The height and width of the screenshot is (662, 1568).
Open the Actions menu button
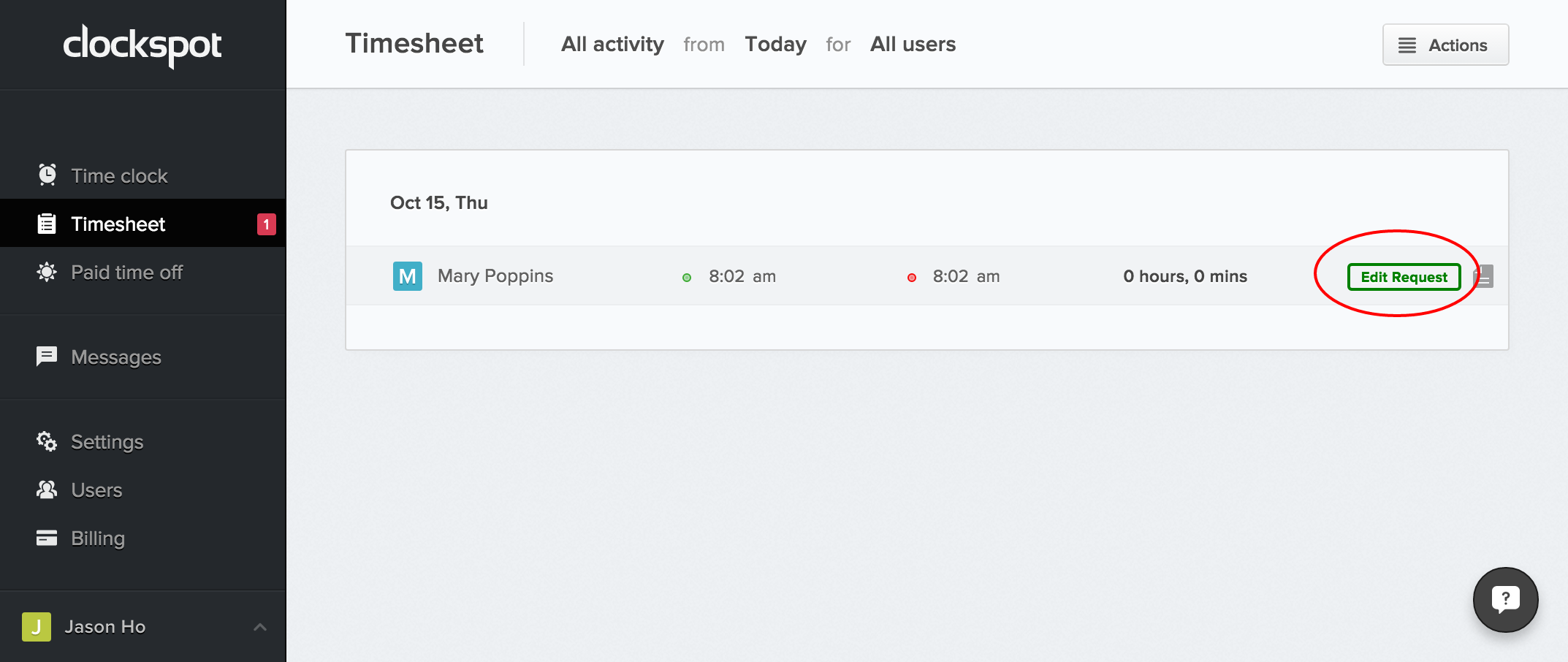1445,45
